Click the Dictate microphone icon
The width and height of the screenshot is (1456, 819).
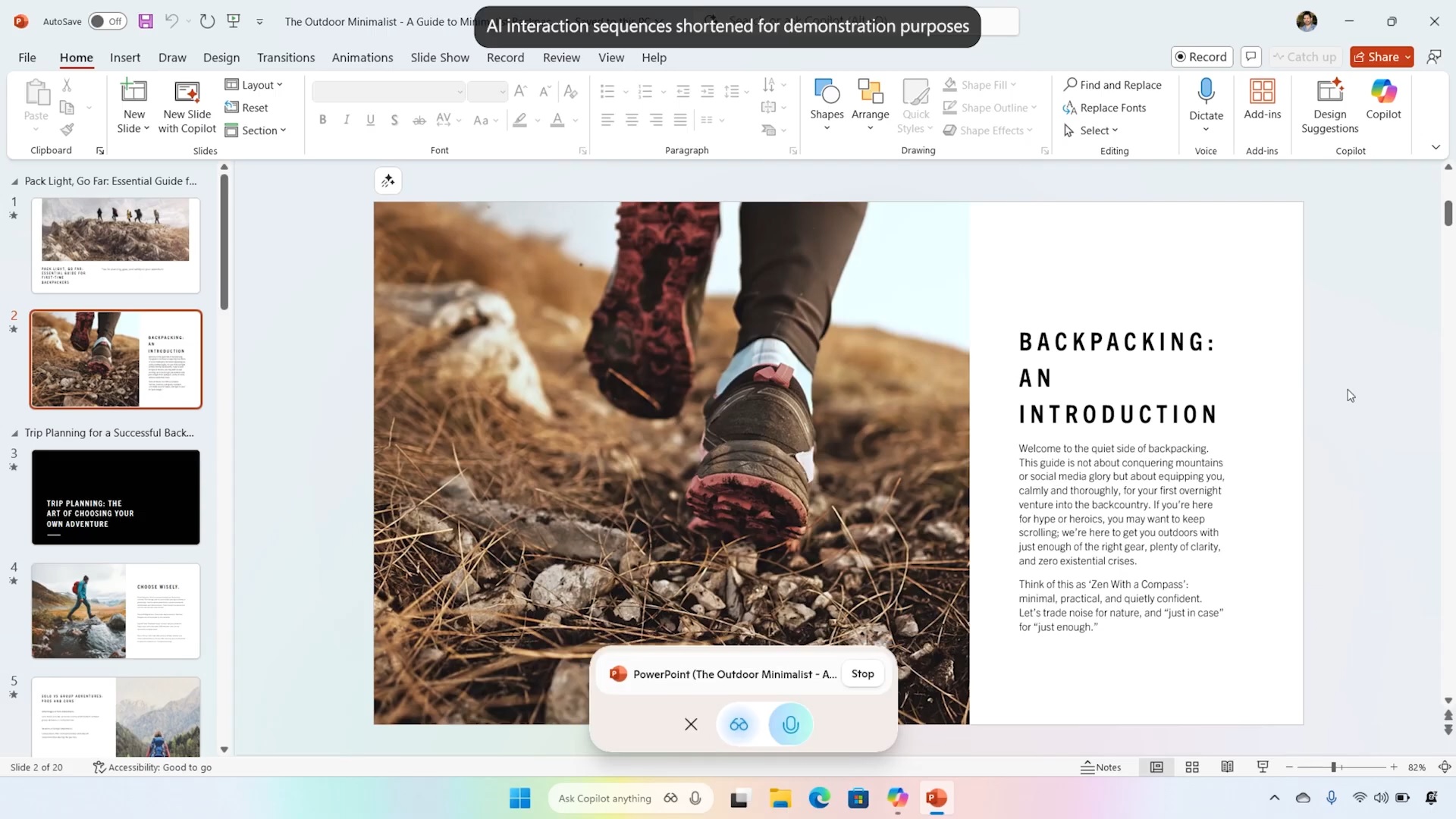(x=1206, y=91)
